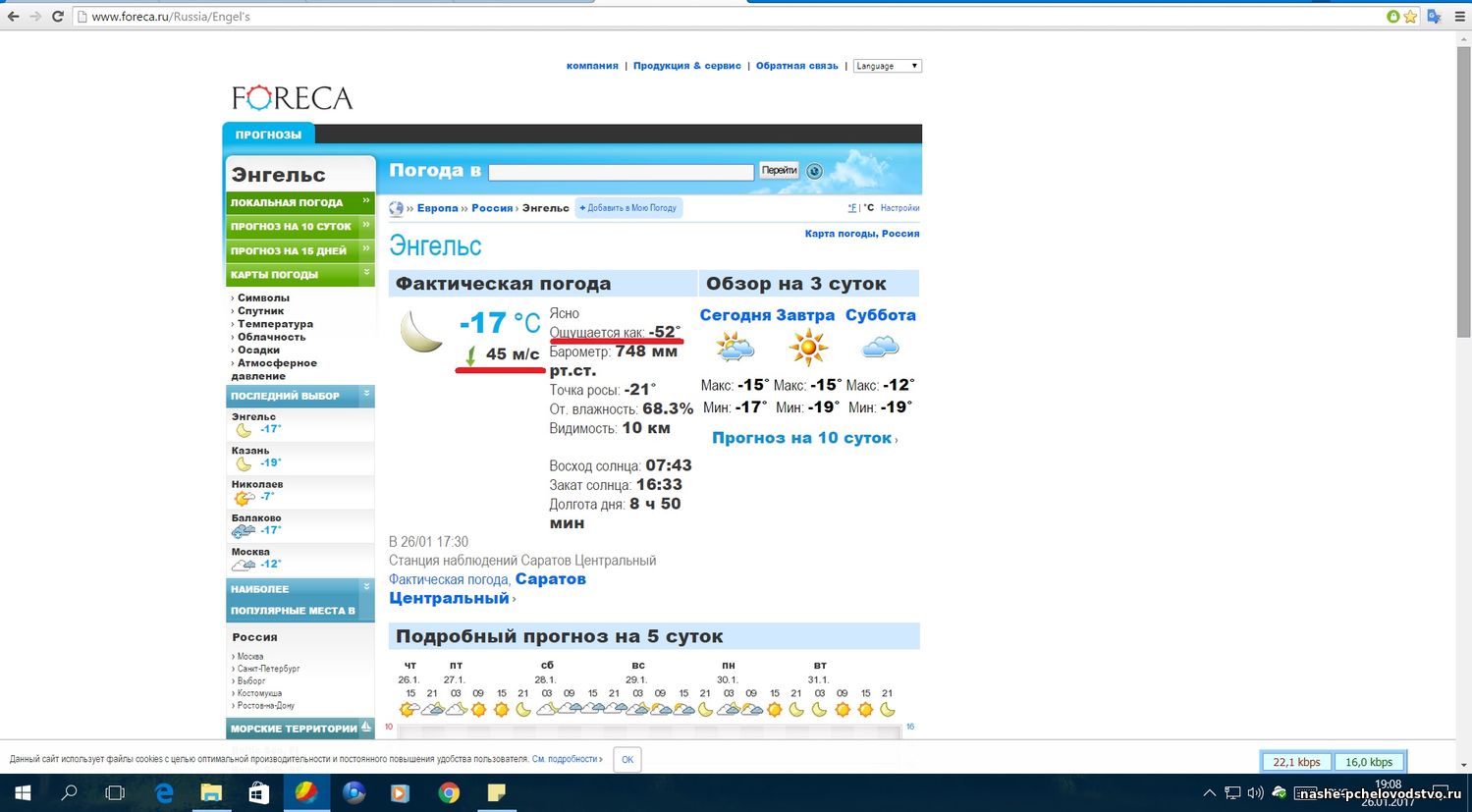
Task: Open Google Chrome from the taskbar
Action: [x=449, y=792]
